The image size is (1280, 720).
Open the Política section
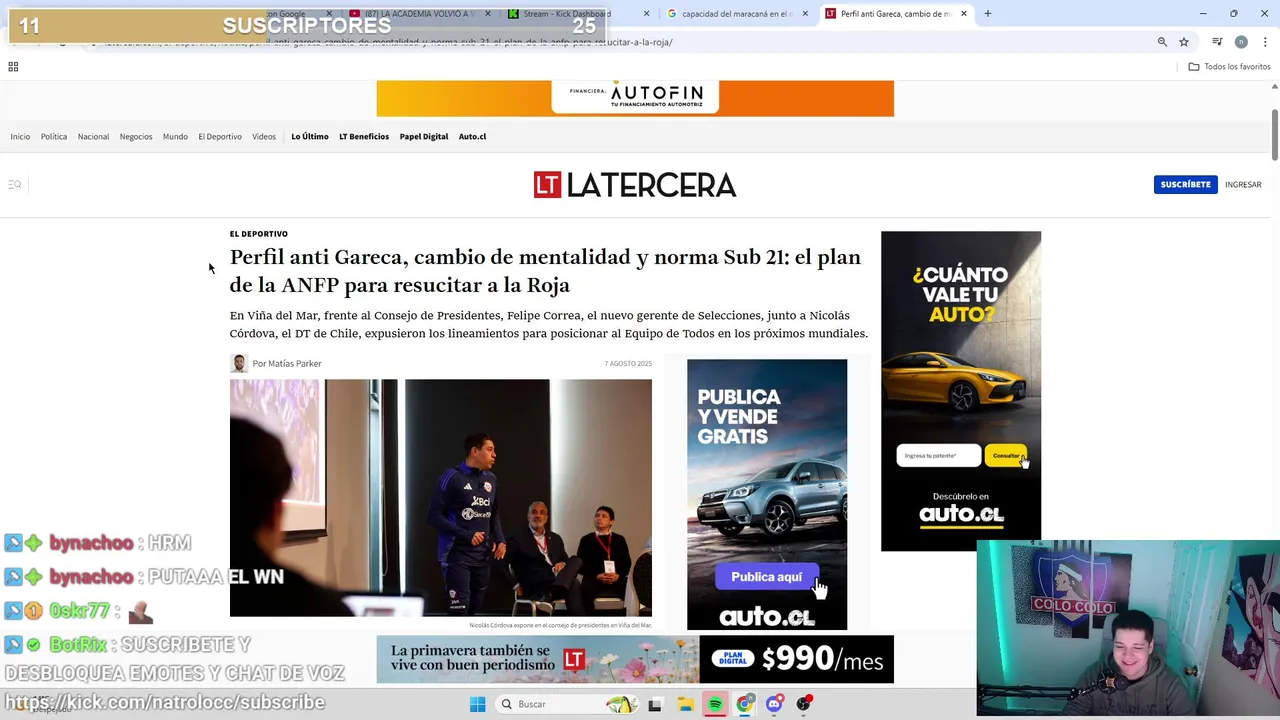(54, 137)
